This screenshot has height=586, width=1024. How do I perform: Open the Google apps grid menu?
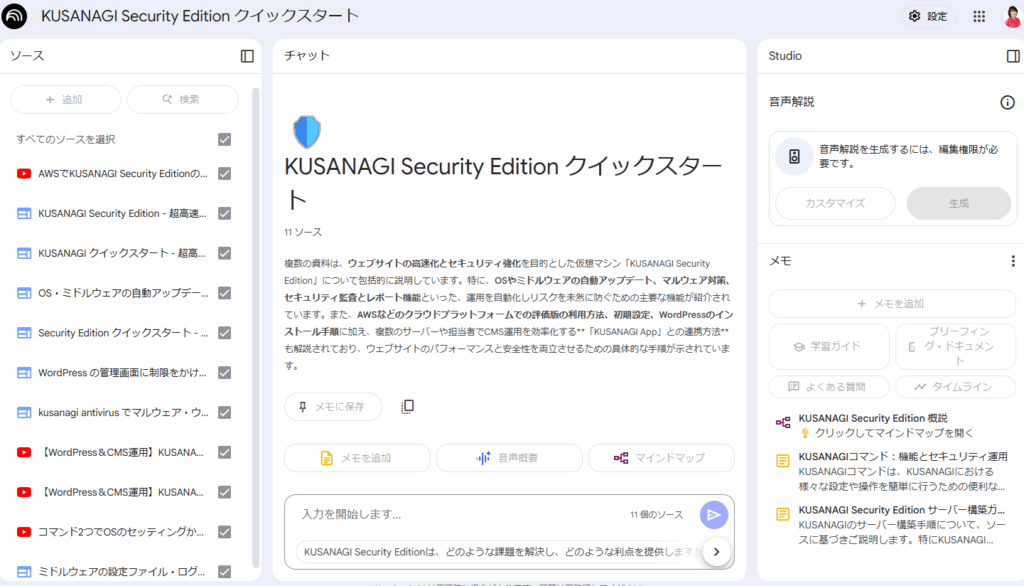tap(979, 16)
